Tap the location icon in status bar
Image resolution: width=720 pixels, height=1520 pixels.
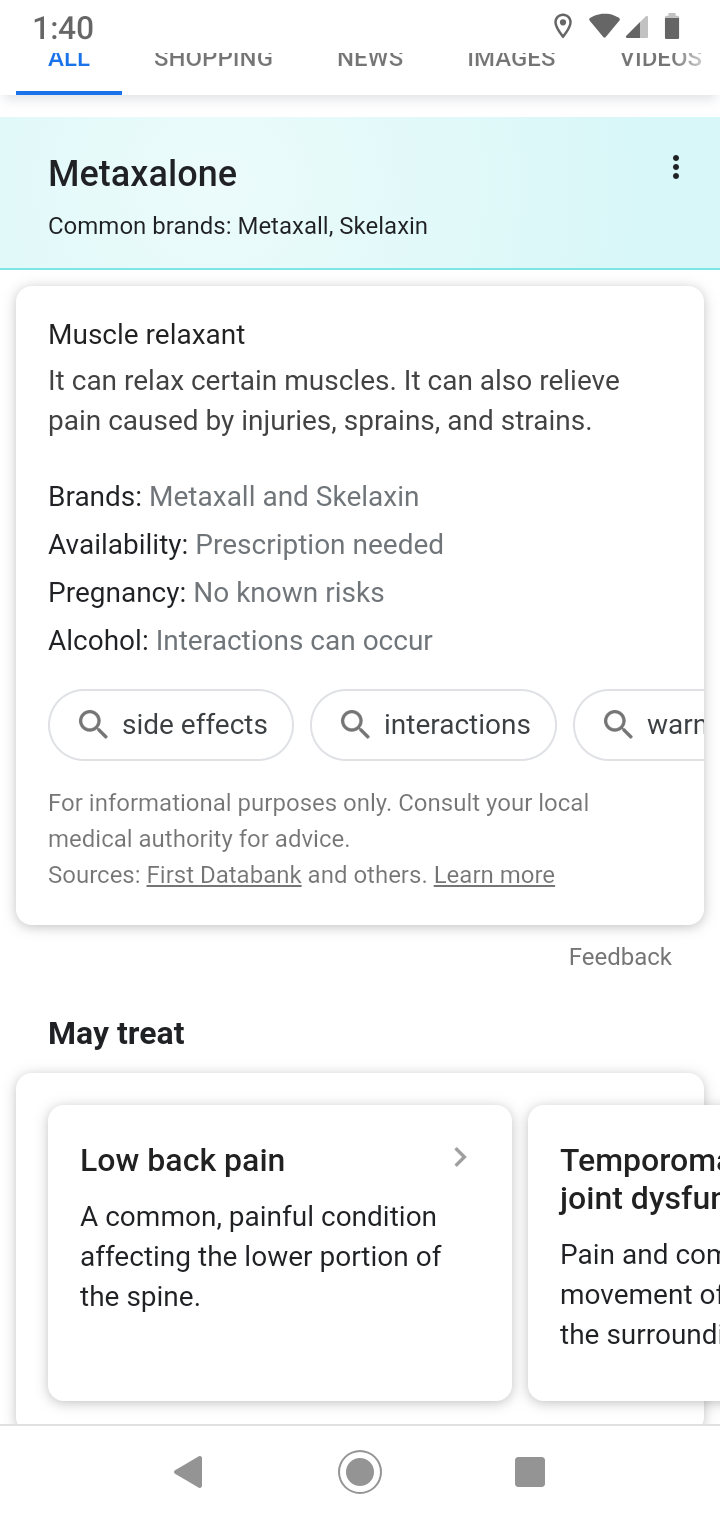click(x=563, y=26)
